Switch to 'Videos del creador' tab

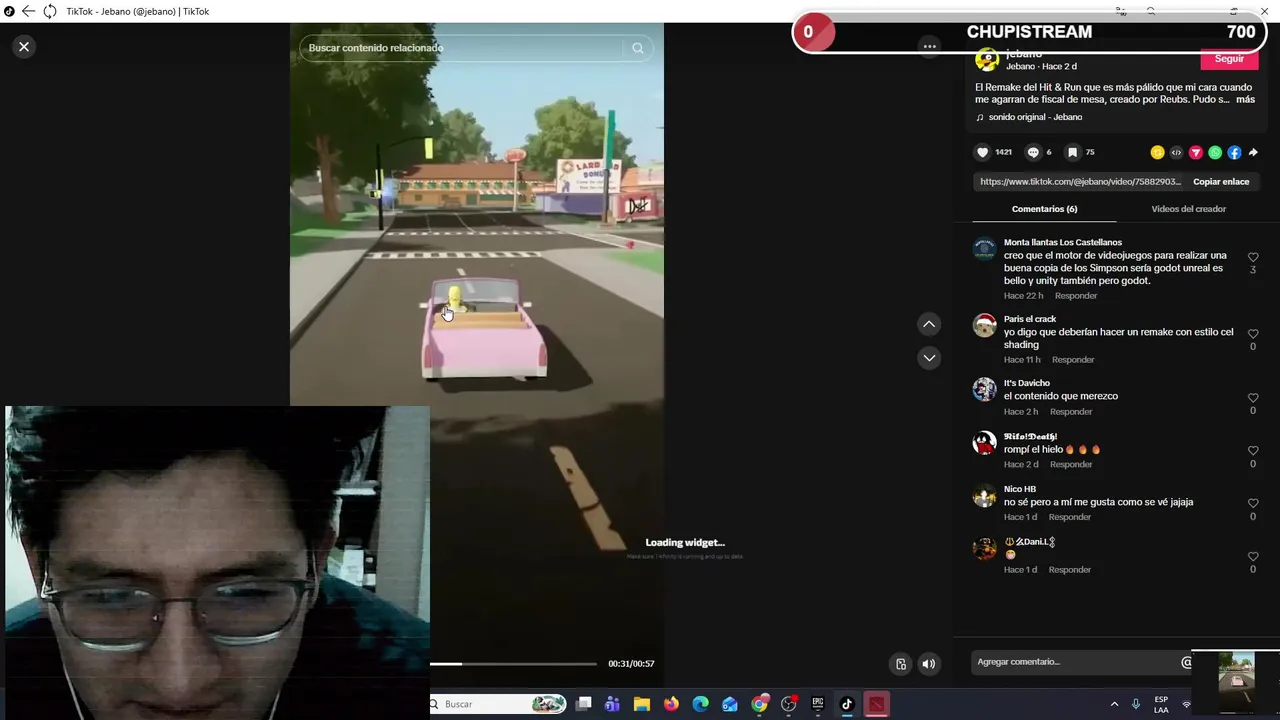pyautogui.click(x=1188, y=209)
